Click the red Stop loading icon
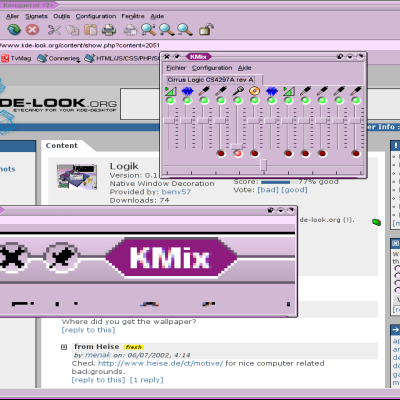The height and width of the screenshot is (400, 400). [x=32, y=30]
